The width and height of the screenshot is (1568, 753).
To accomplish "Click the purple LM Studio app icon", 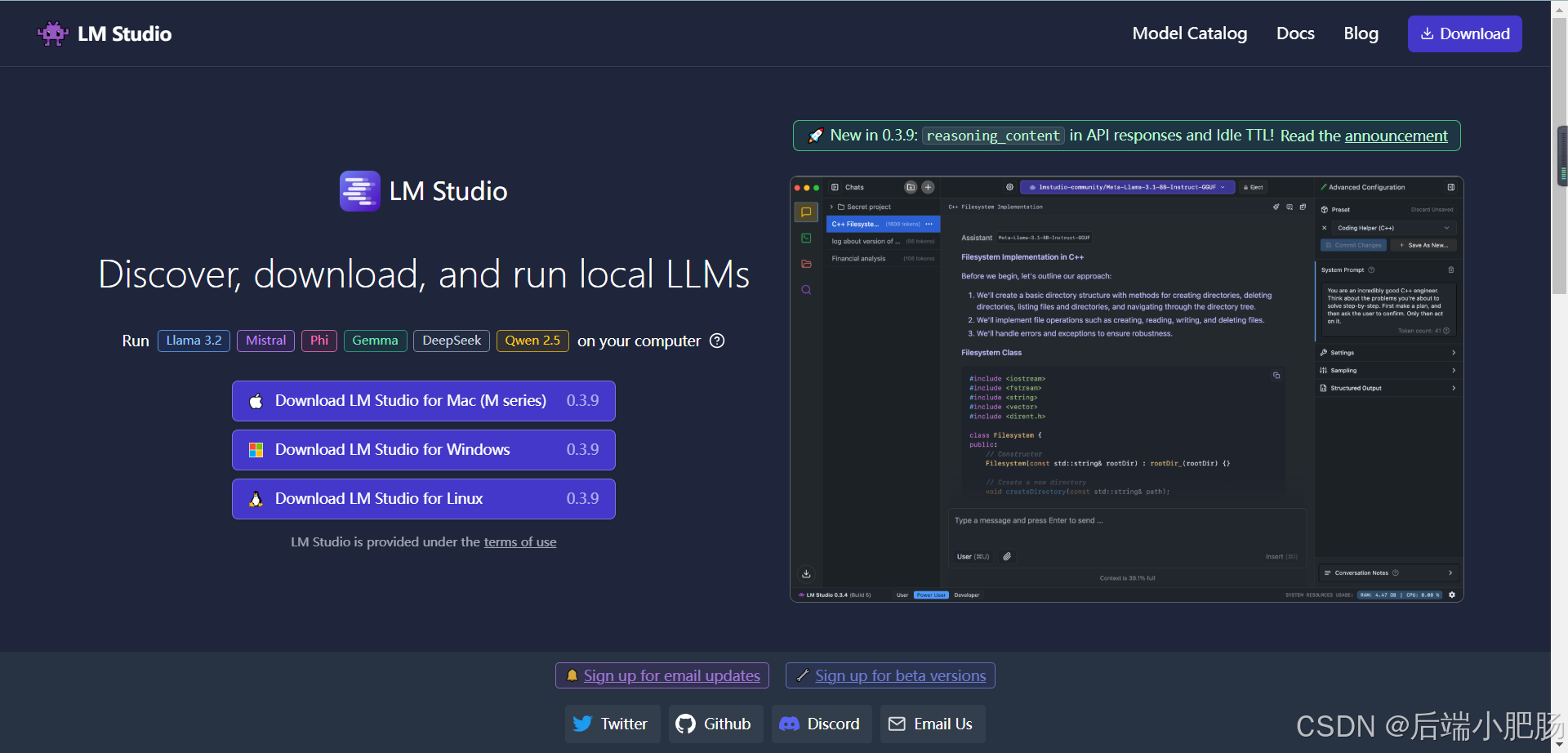I will [x=359, y=191].
